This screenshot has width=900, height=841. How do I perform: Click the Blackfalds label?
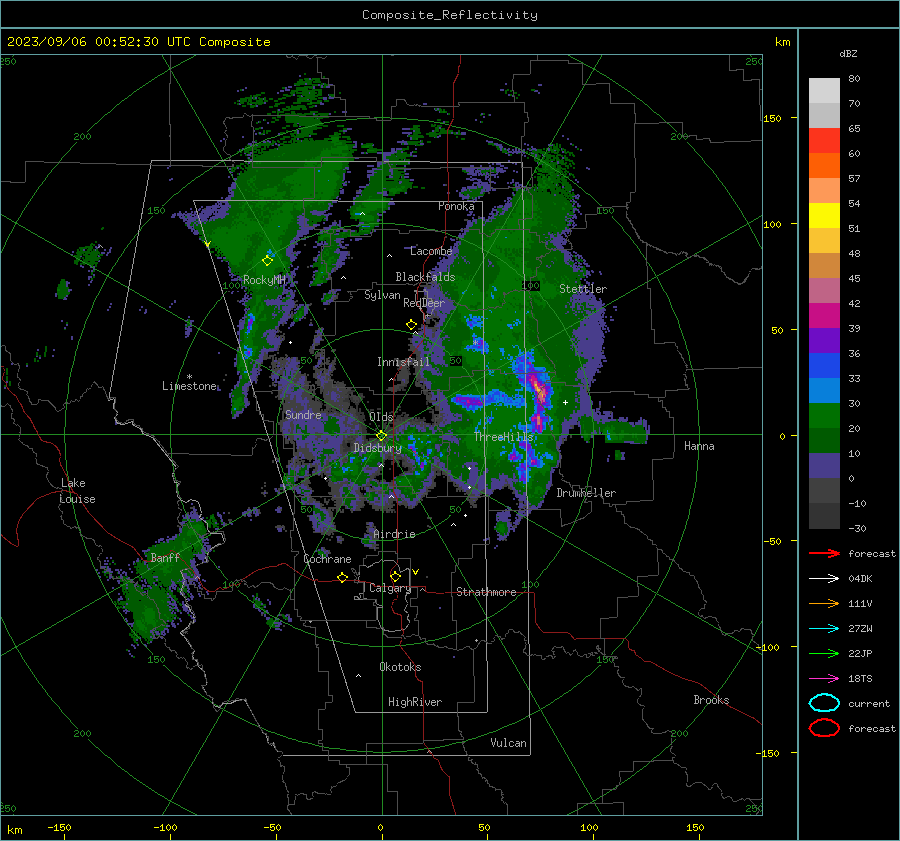(425, 277)
